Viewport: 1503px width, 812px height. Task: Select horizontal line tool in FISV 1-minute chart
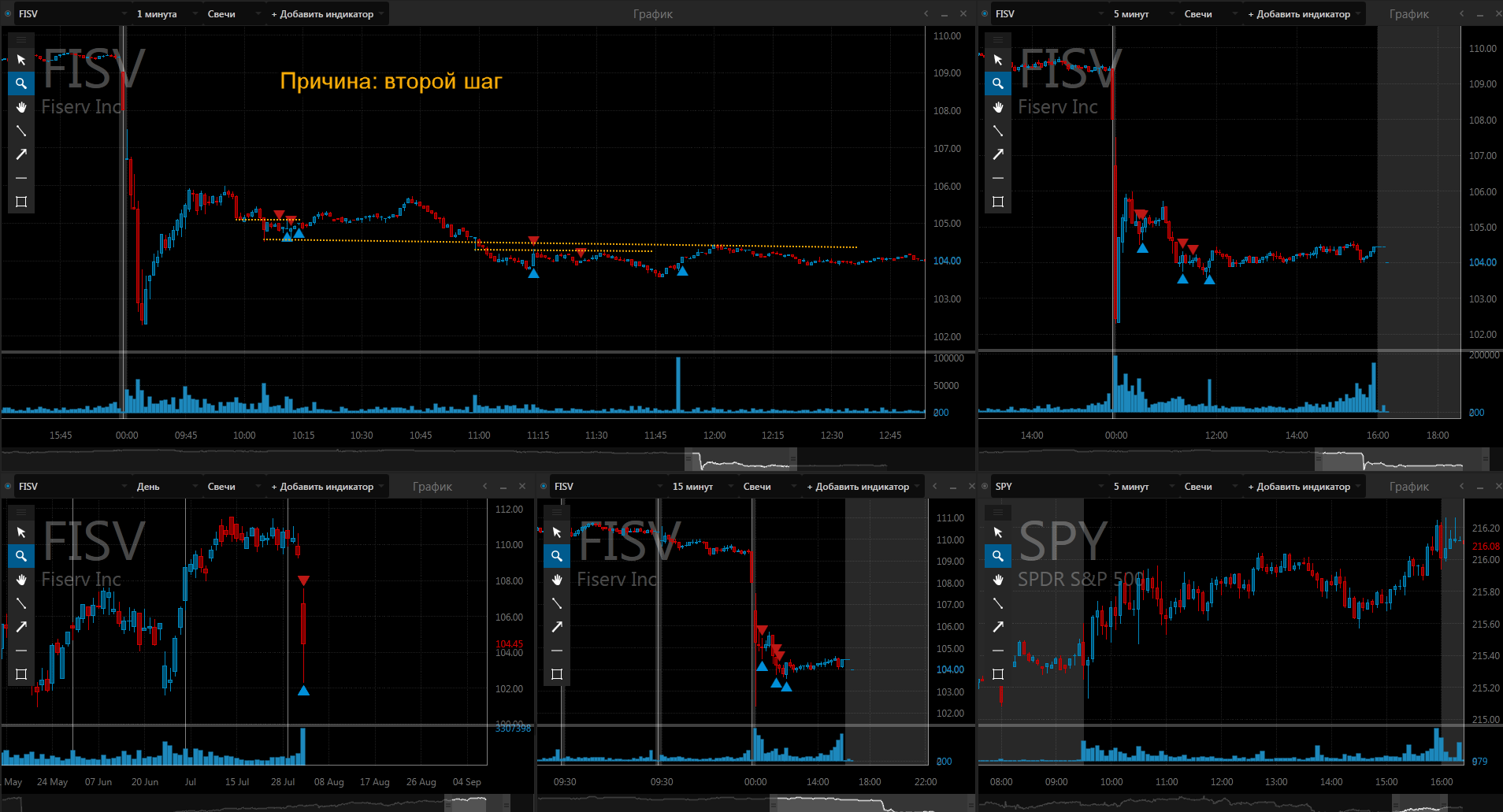coord(21,178)
